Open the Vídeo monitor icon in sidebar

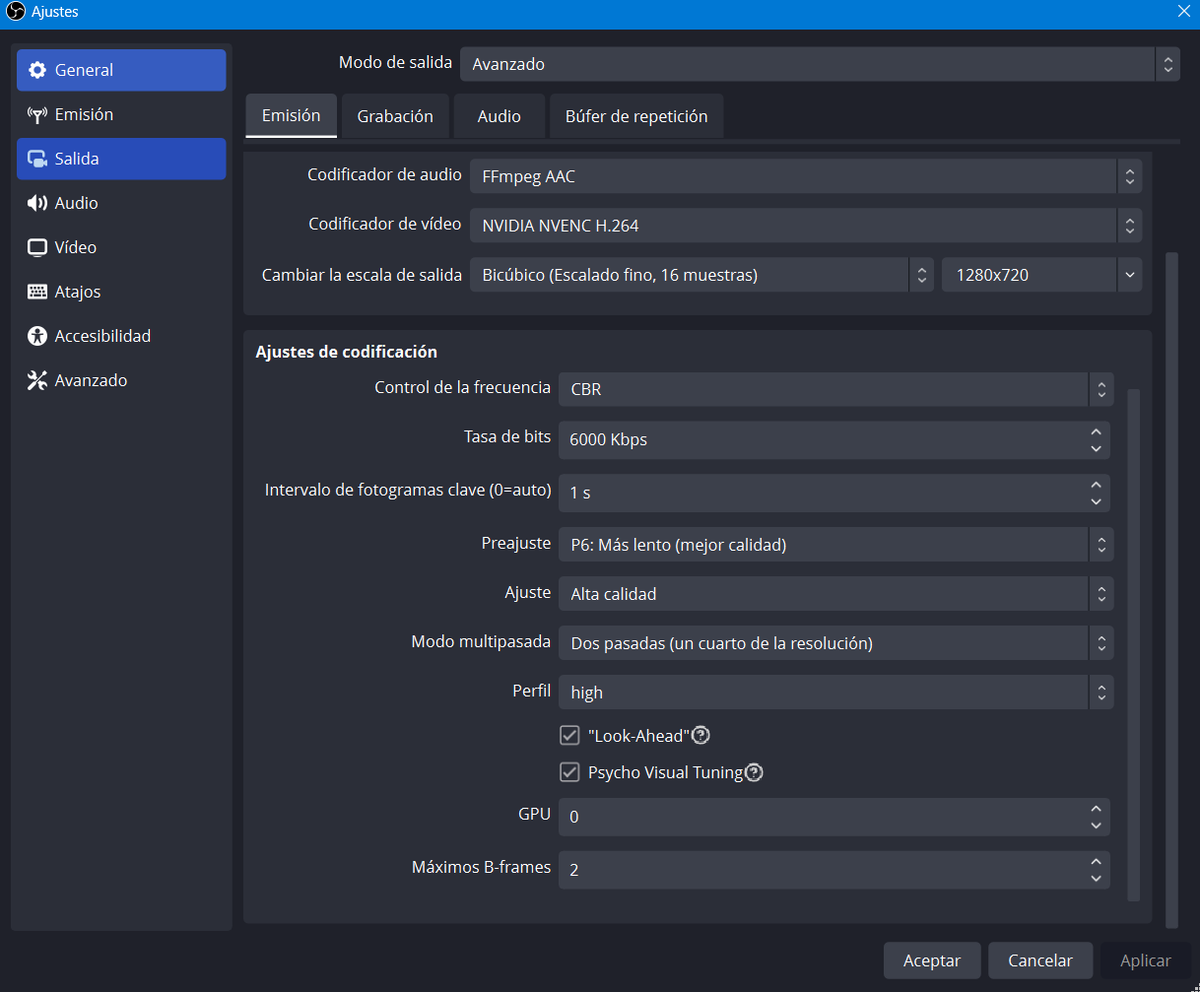[x=37, y=247]
